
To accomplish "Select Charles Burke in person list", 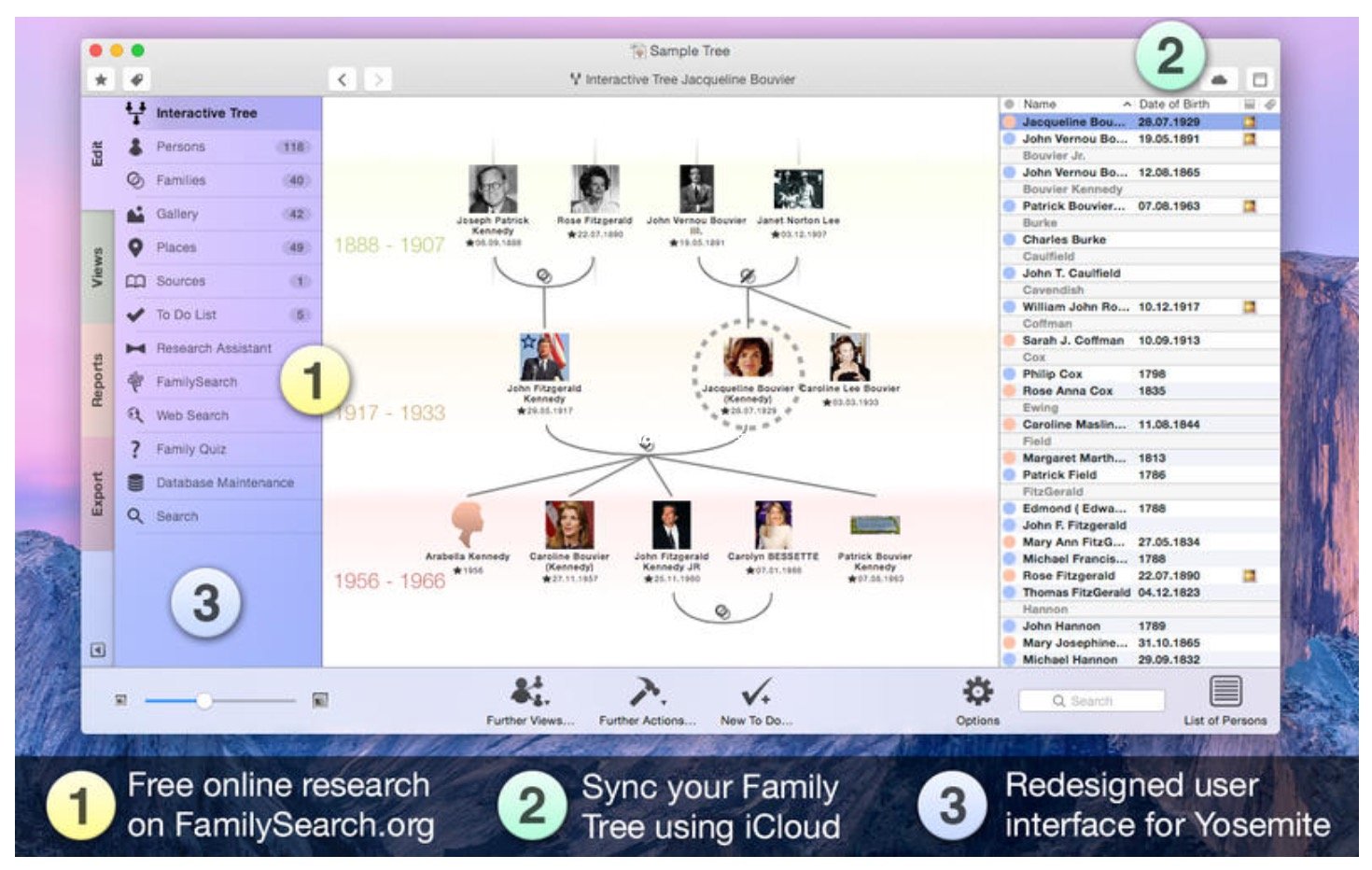I will tap(1139, 239).
